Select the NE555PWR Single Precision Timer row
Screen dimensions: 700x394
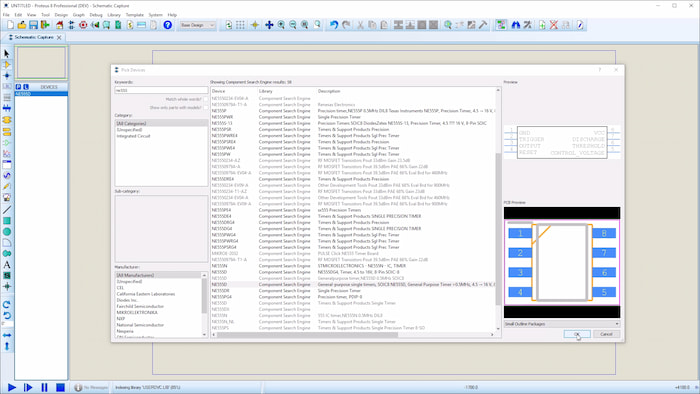click(353, 117)
